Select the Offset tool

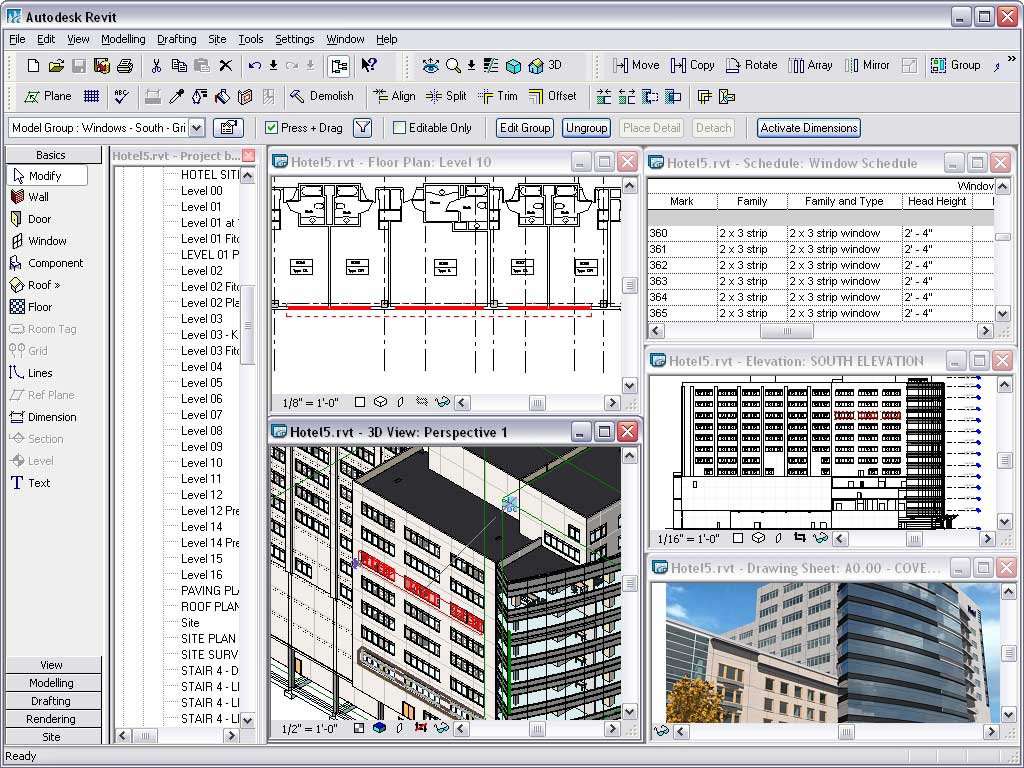[552, 97]
